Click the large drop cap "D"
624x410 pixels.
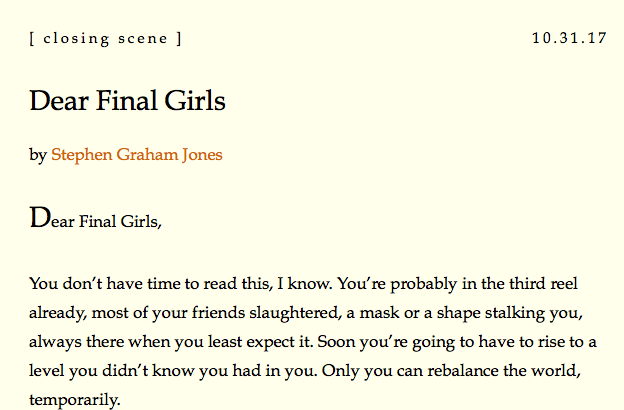(39, 218)
